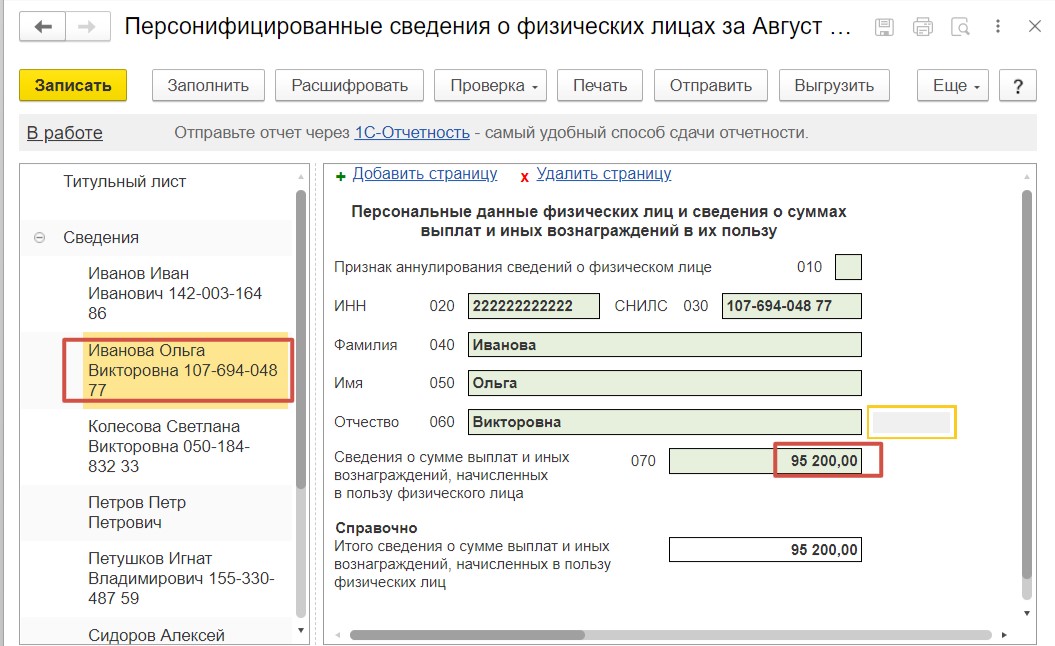
Task: Click the Печать button
Action: click(x=599, y=85)
